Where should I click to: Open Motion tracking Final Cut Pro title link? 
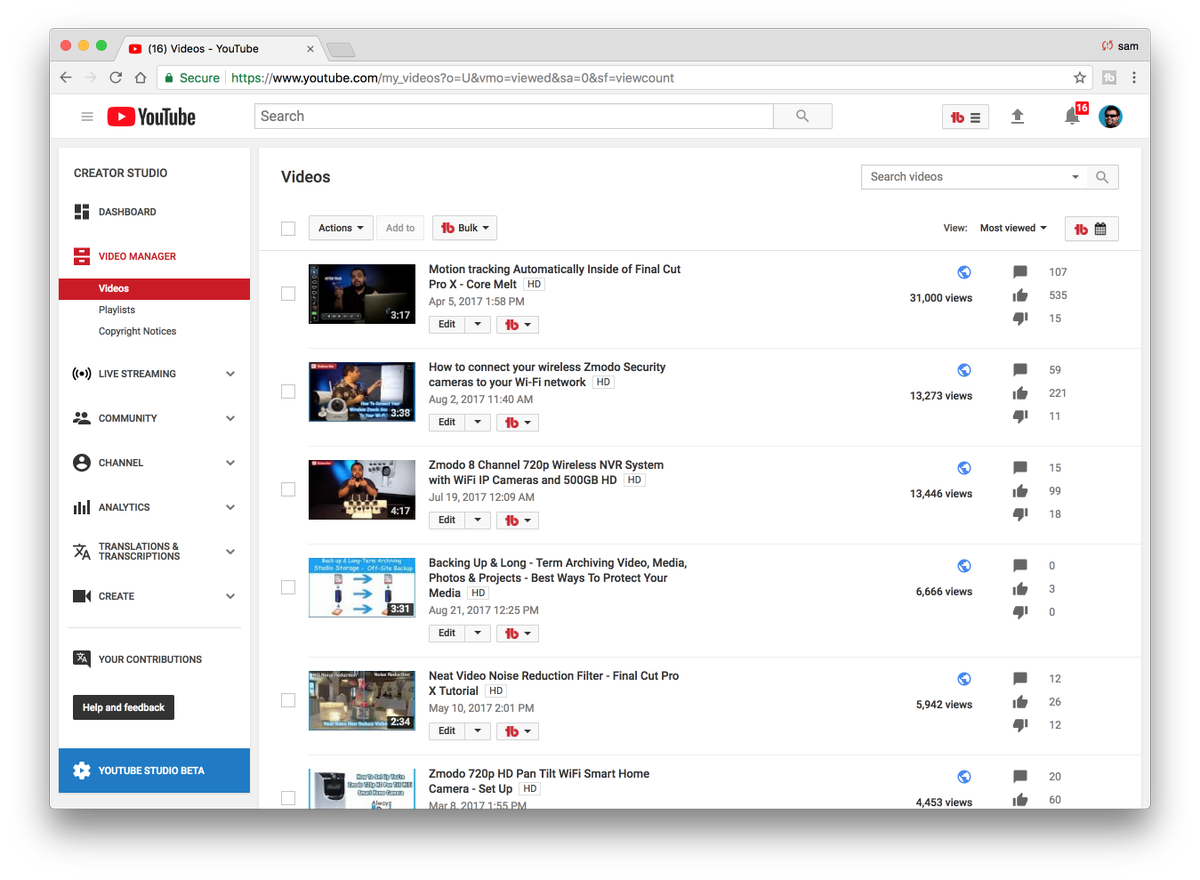[x=555, y=277]
